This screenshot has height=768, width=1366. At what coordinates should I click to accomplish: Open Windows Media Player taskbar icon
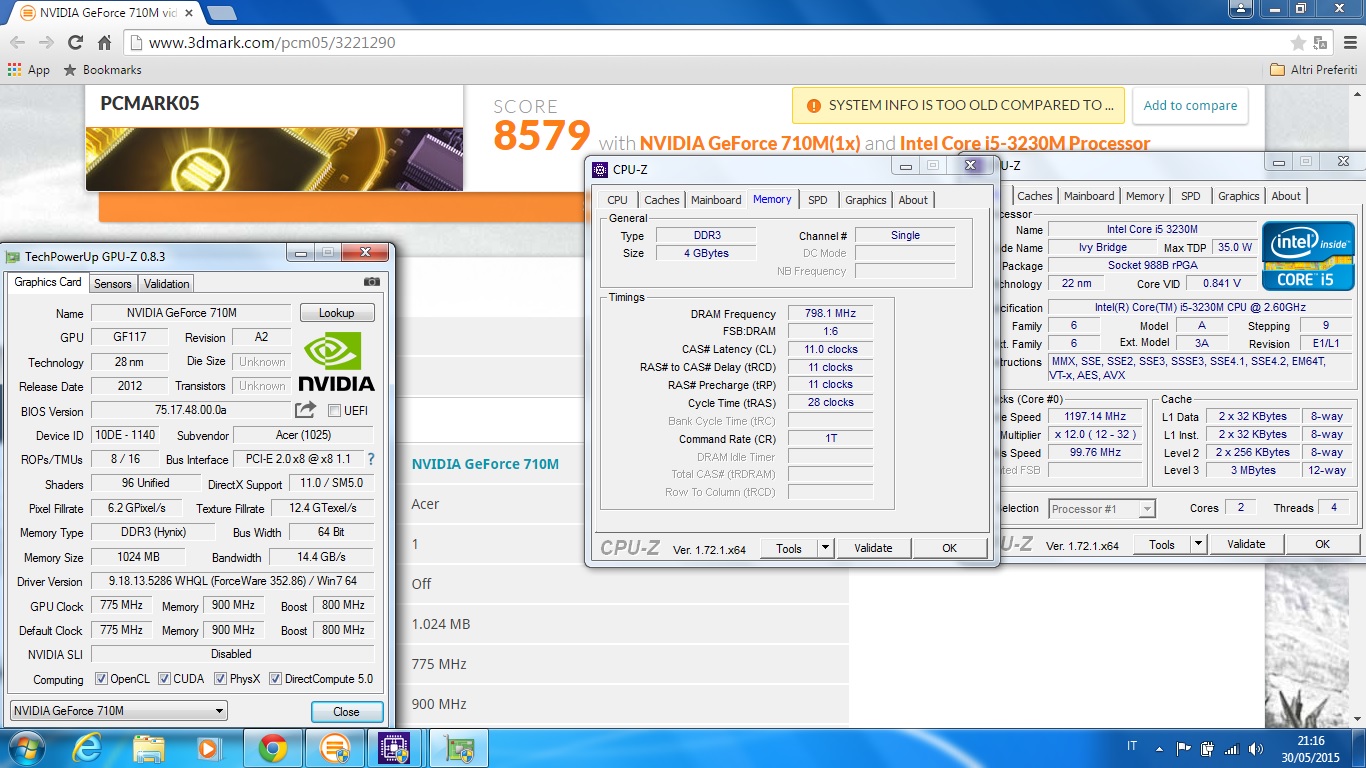pyautogui.click(x=210, y=748)
